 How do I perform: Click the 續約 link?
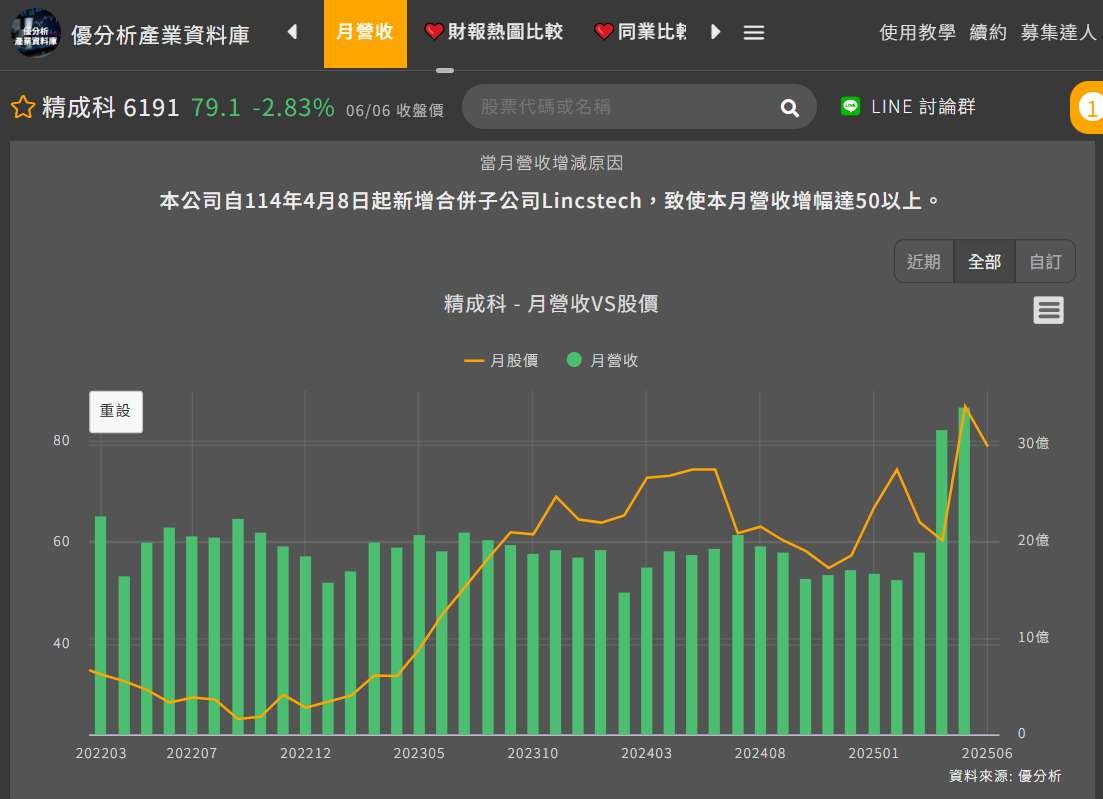pos(988,32)
